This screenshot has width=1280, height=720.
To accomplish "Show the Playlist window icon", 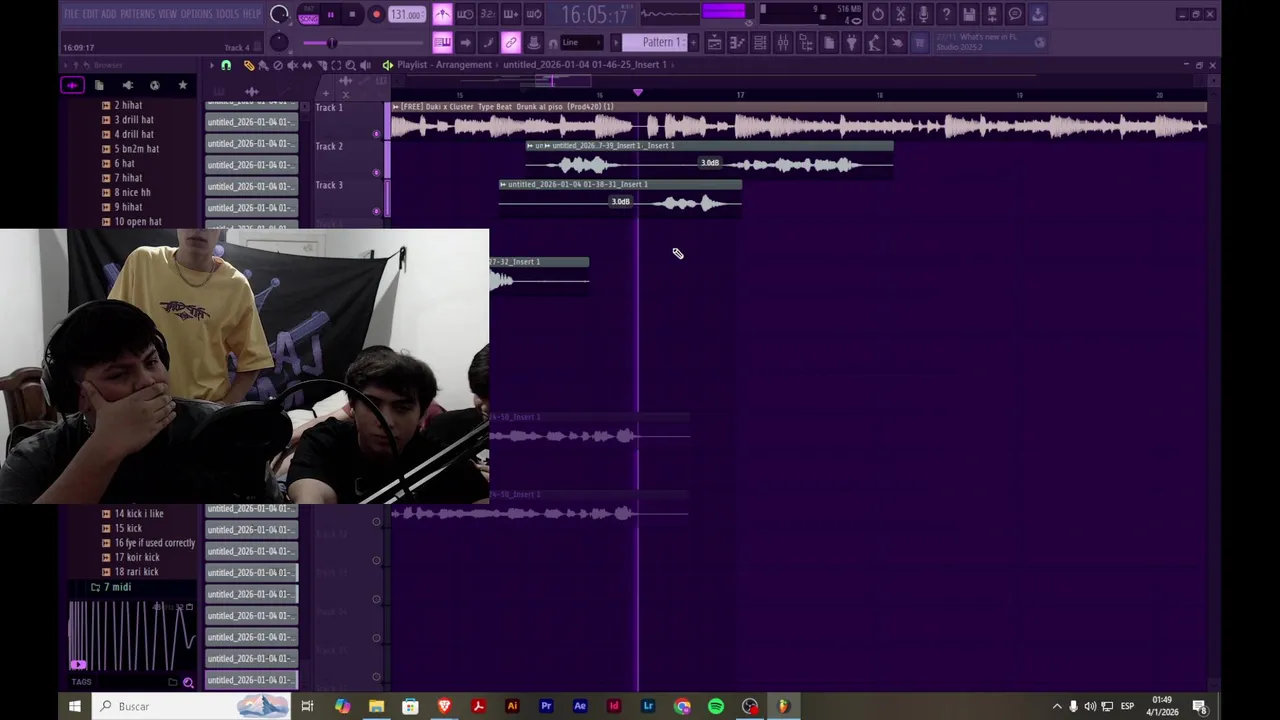I will point(714,42).
